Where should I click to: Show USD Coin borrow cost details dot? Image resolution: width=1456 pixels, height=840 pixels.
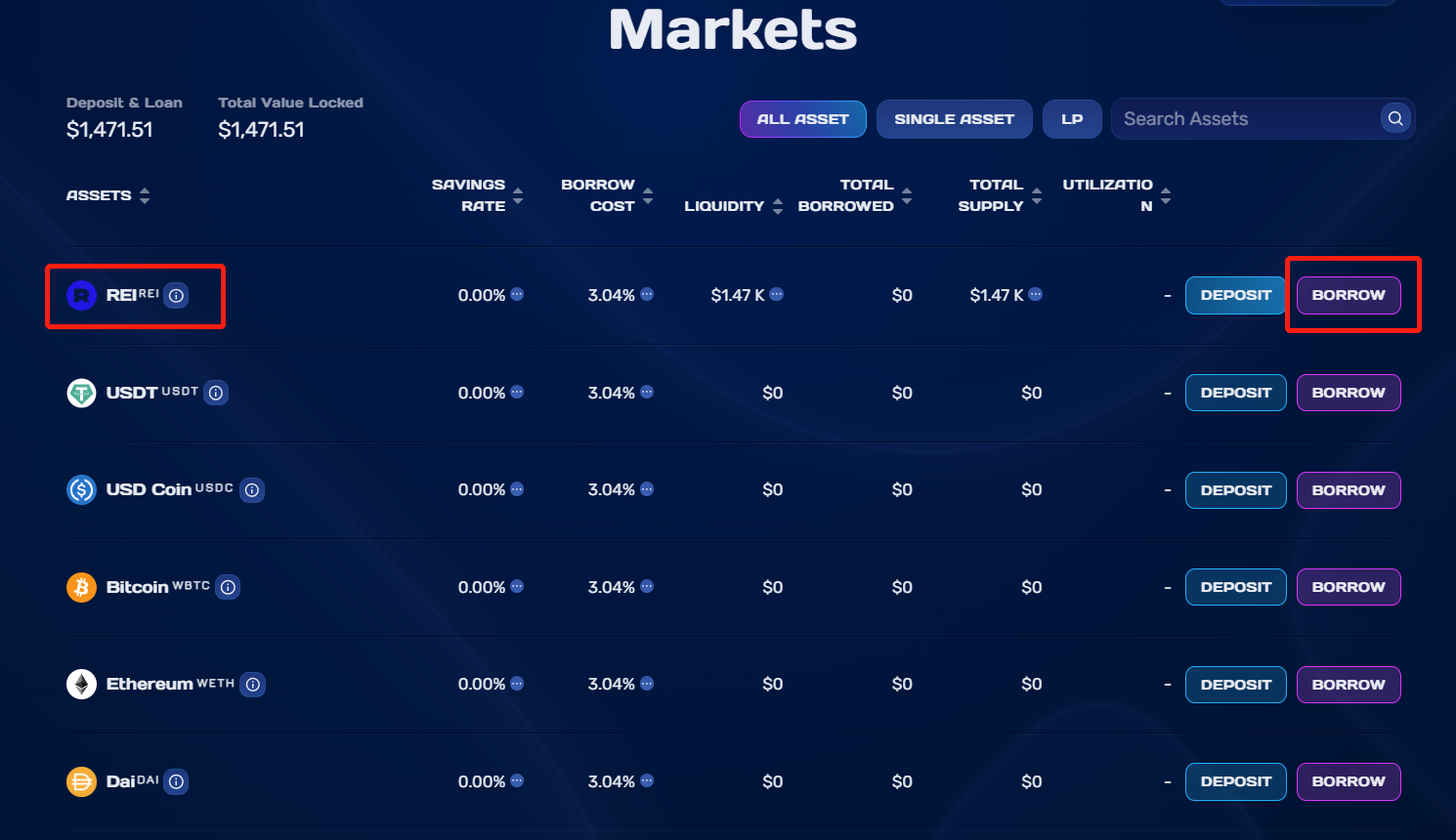(647, 488)
